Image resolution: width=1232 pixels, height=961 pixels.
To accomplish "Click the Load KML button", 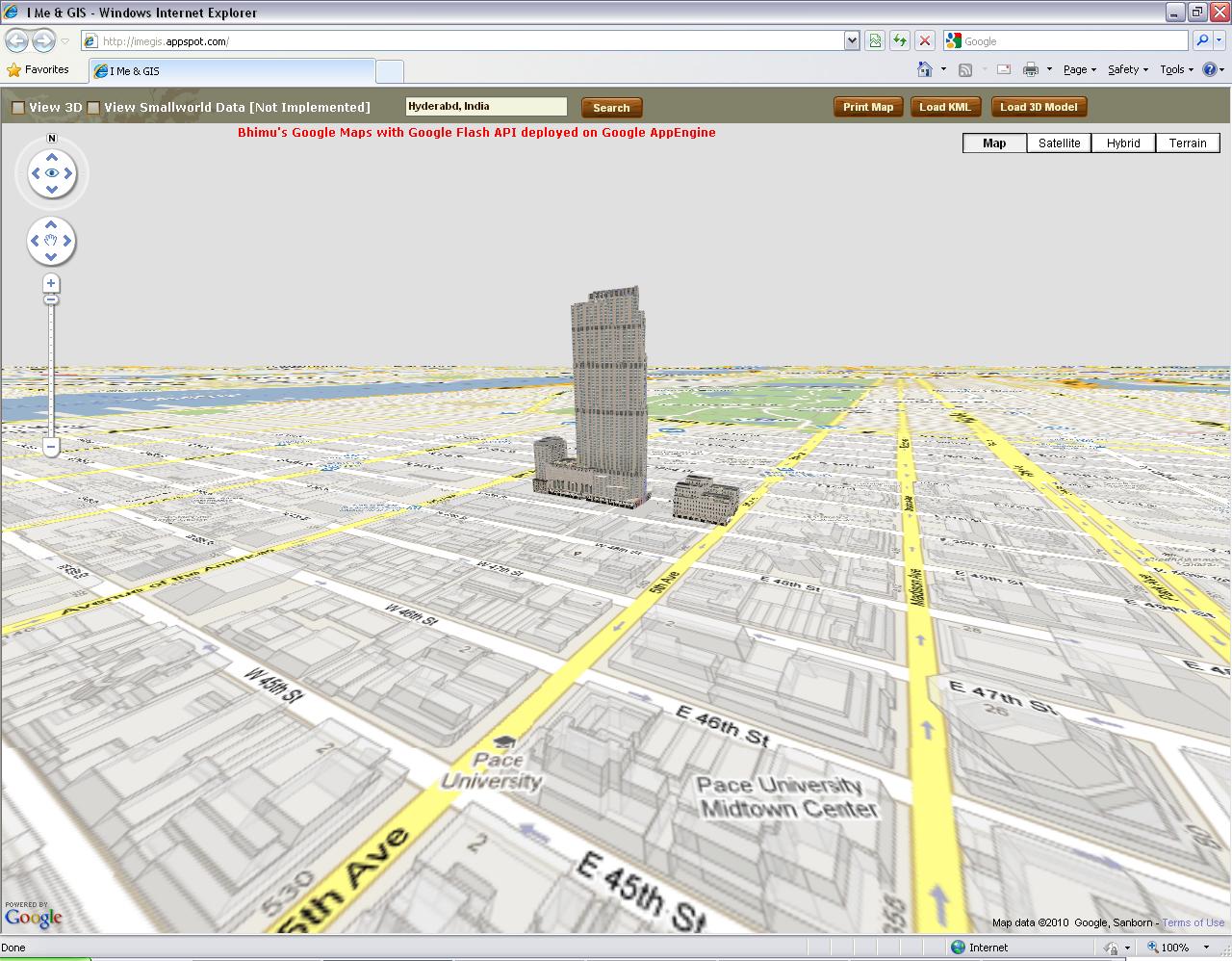I will [x=945, y=107].
